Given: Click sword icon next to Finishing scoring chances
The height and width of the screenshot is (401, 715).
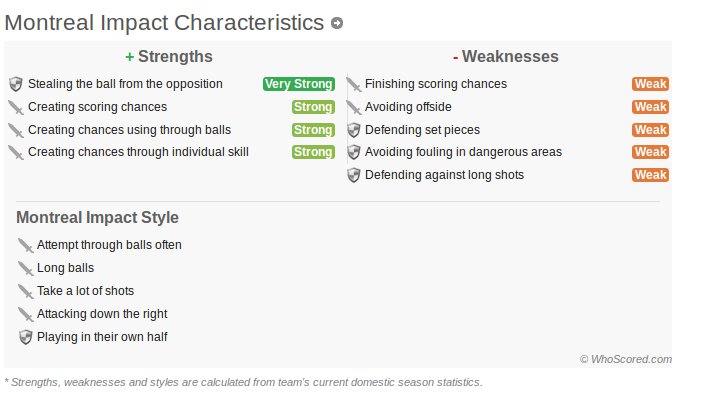Looking at the screenshot, I should tap(353, 84).
